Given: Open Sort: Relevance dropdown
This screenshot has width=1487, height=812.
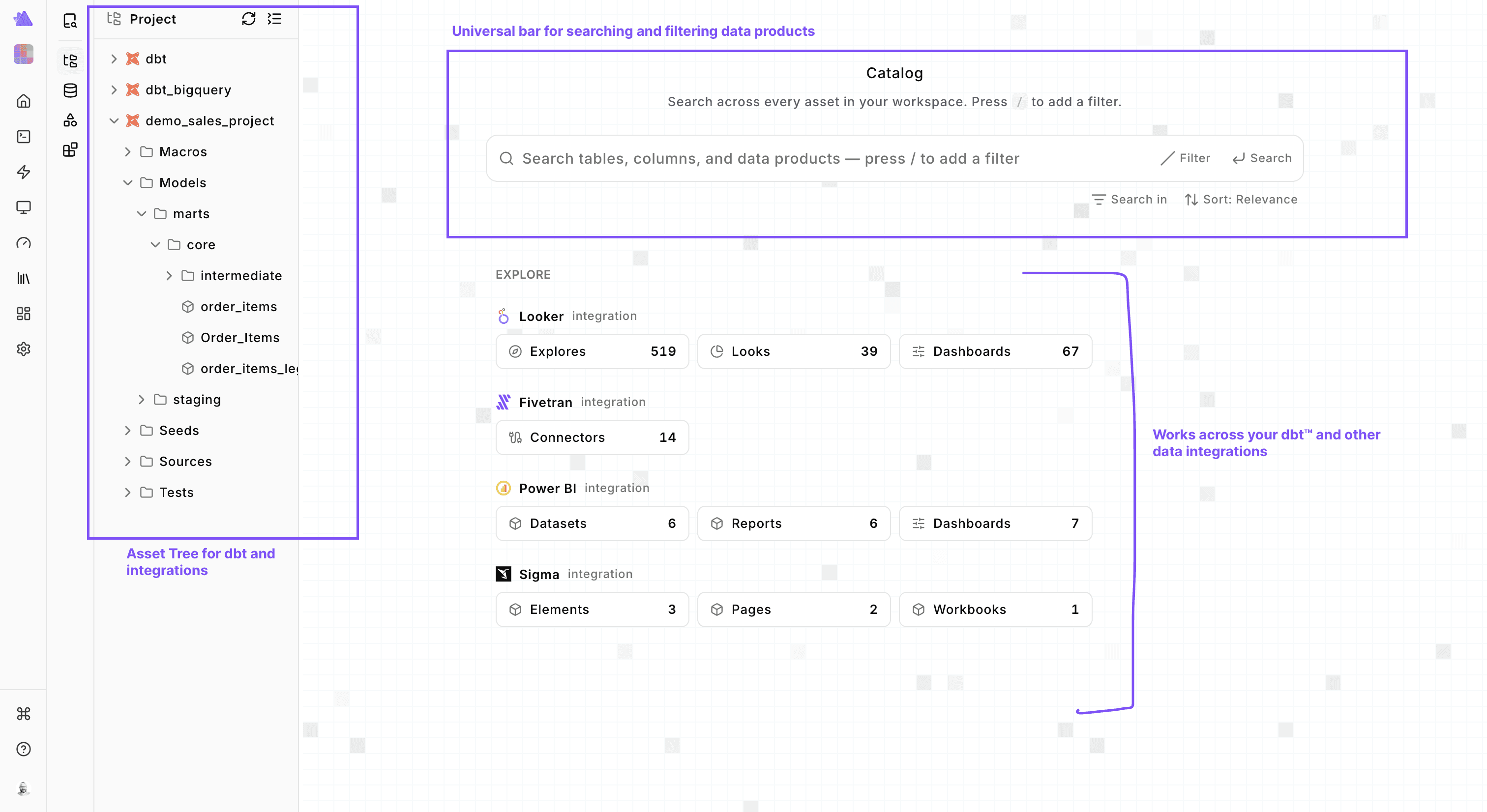Looking at the screenshot, I should point(1241,200).
